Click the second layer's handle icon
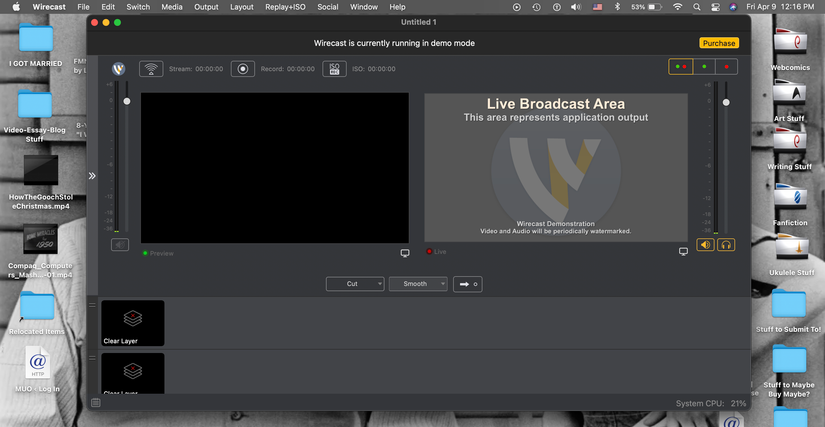The height and width of the screenshot is (427, 825). (x=92, y=358)
